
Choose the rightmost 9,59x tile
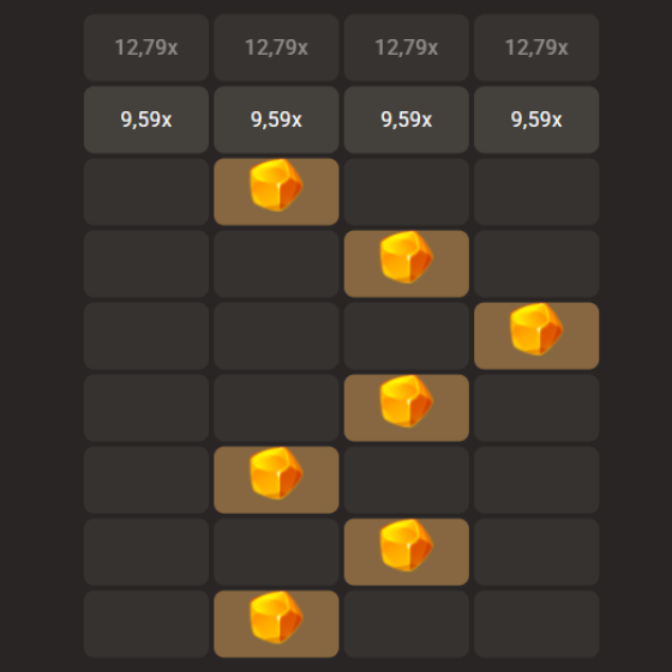point(536,119)
